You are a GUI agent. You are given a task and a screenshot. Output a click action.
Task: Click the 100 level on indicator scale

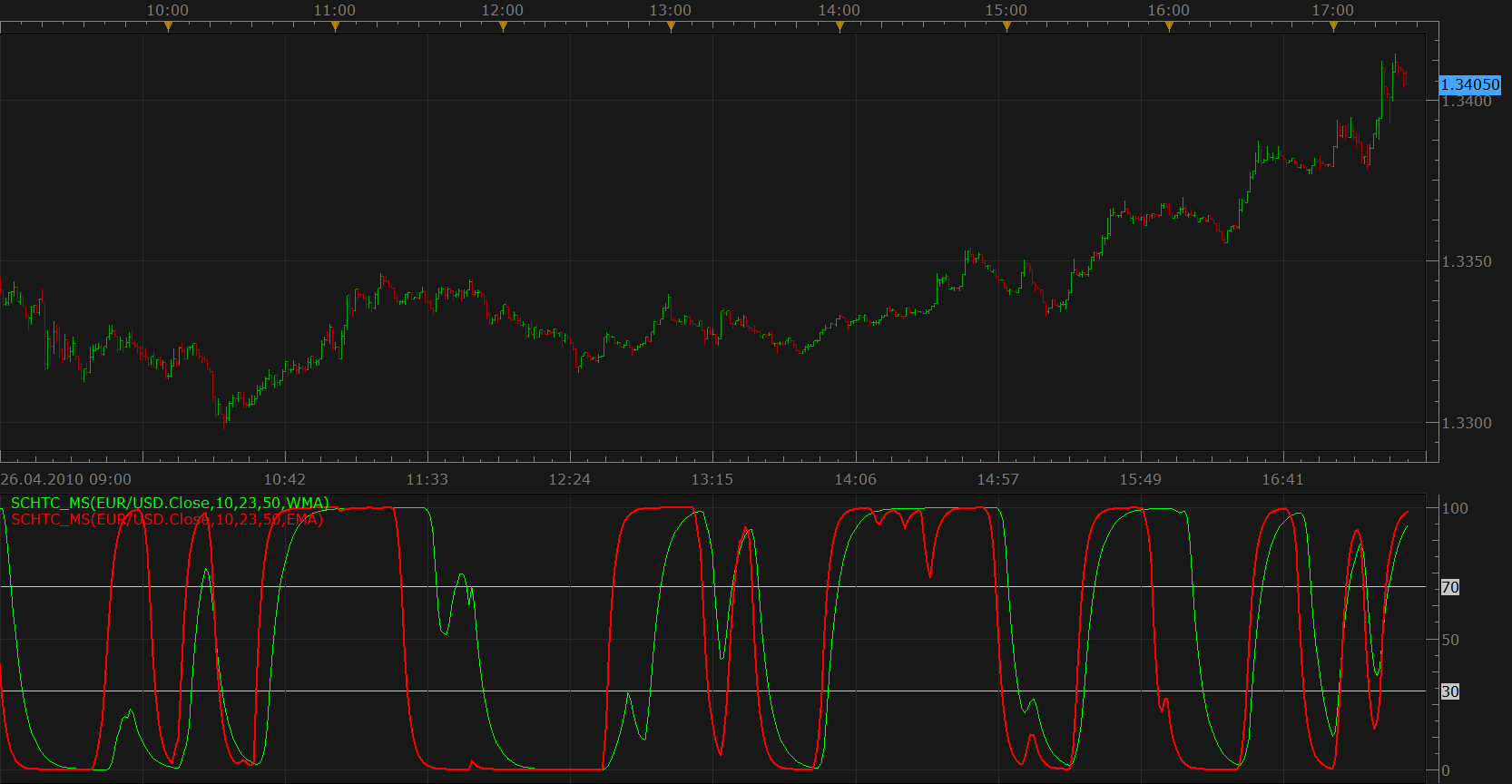click(1455, 508)
